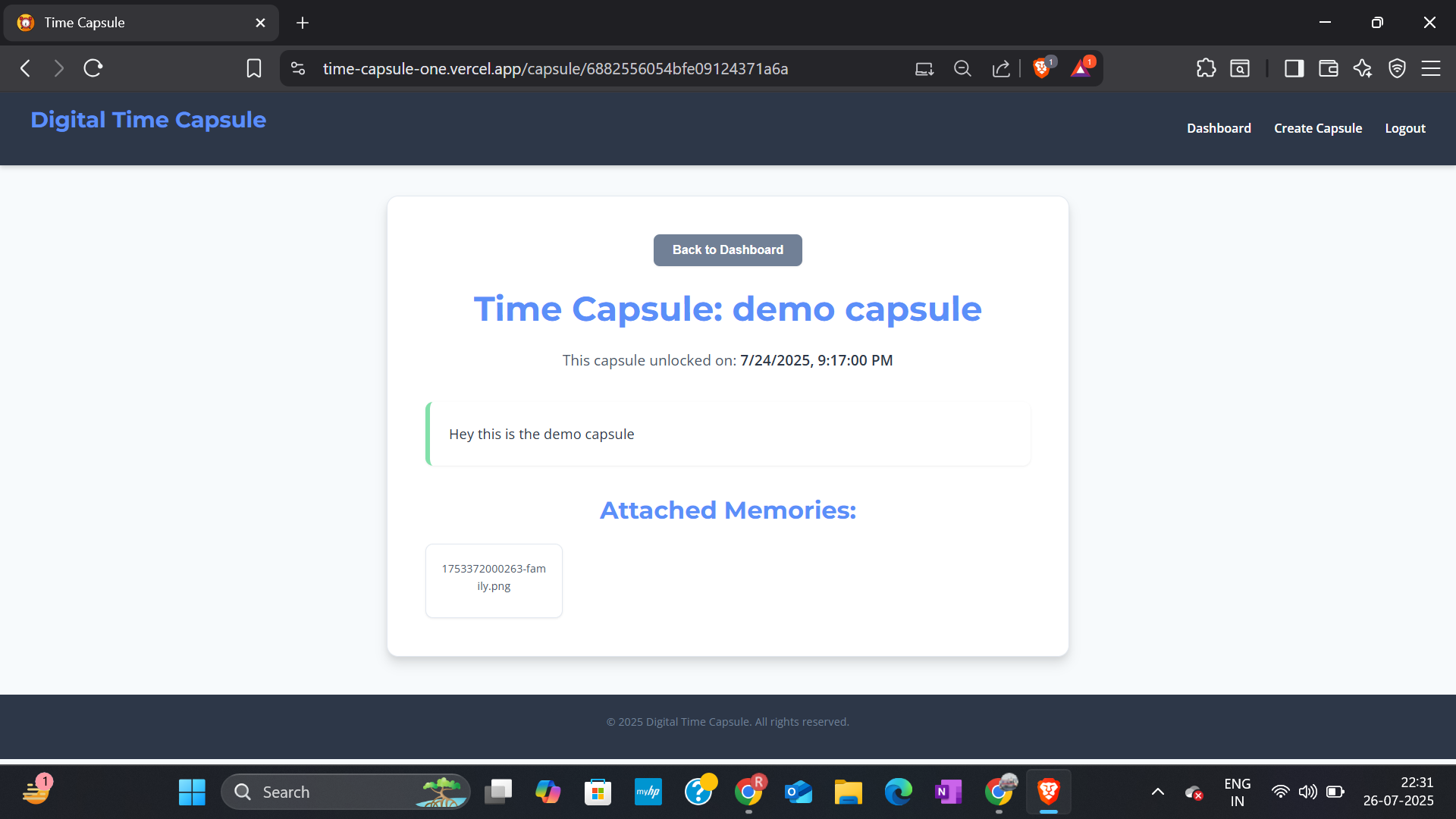Screen dimensions: 1456x819
Task: Open the volume control in system tray
Action: [1307, 792]
